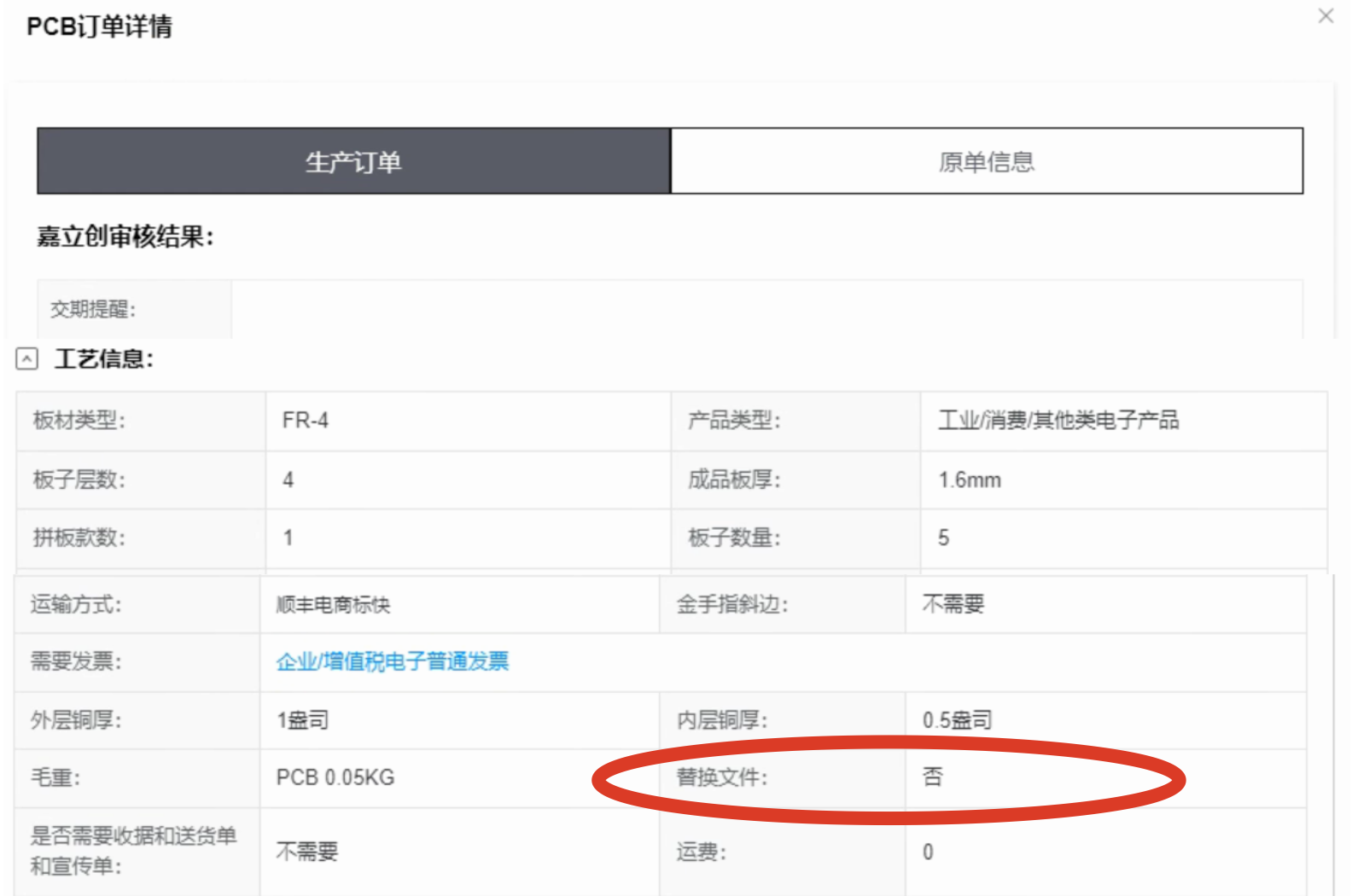Click the empty 交期提醒 field
This screenshot has height=896, width=1352.
tap(766, 309)
